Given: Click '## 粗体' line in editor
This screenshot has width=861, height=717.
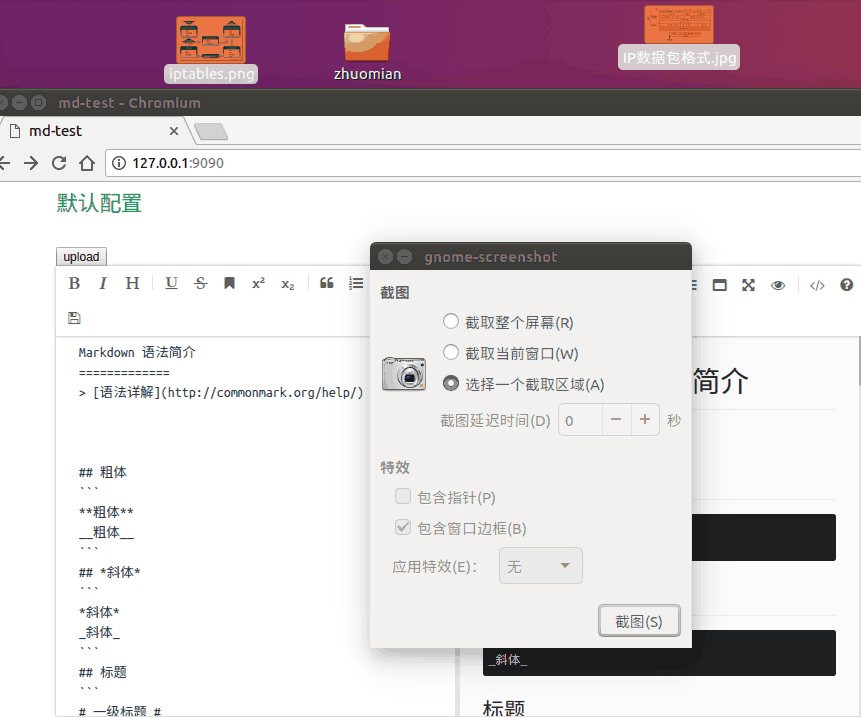Looking at the screenshot, I should tap(103, 472).
